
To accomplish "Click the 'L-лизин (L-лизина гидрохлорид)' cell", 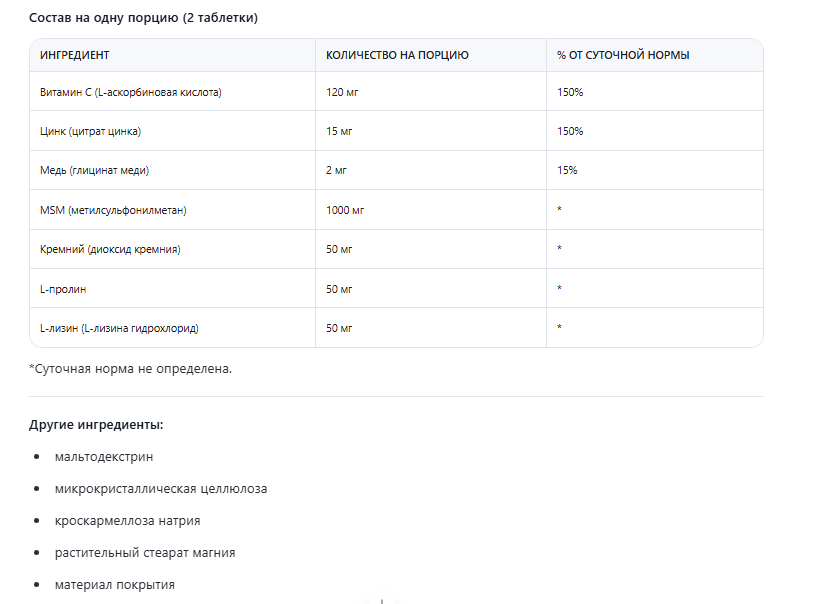I will point(126,328).
